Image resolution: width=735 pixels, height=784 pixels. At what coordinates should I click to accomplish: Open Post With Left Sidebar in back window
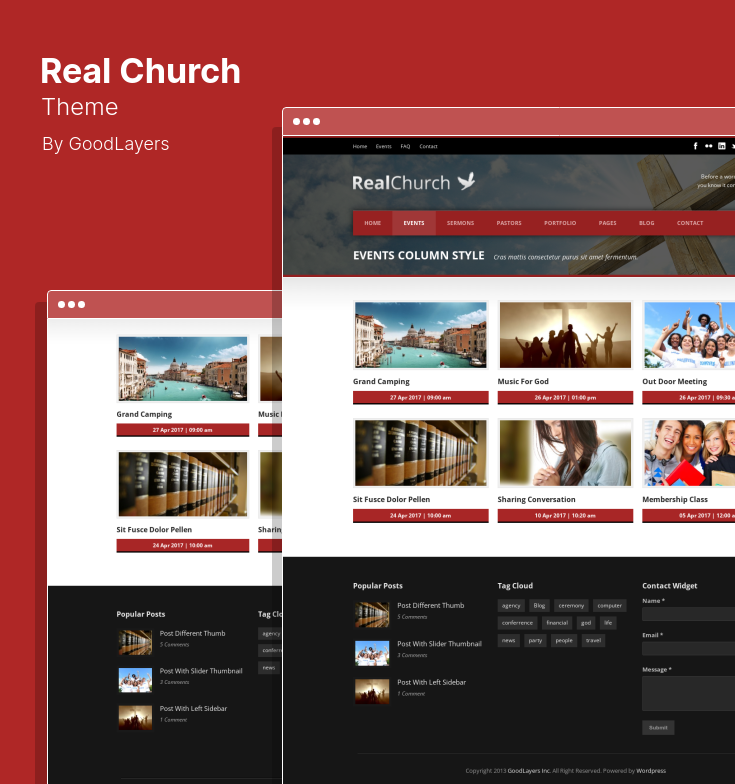pos(194,708)
